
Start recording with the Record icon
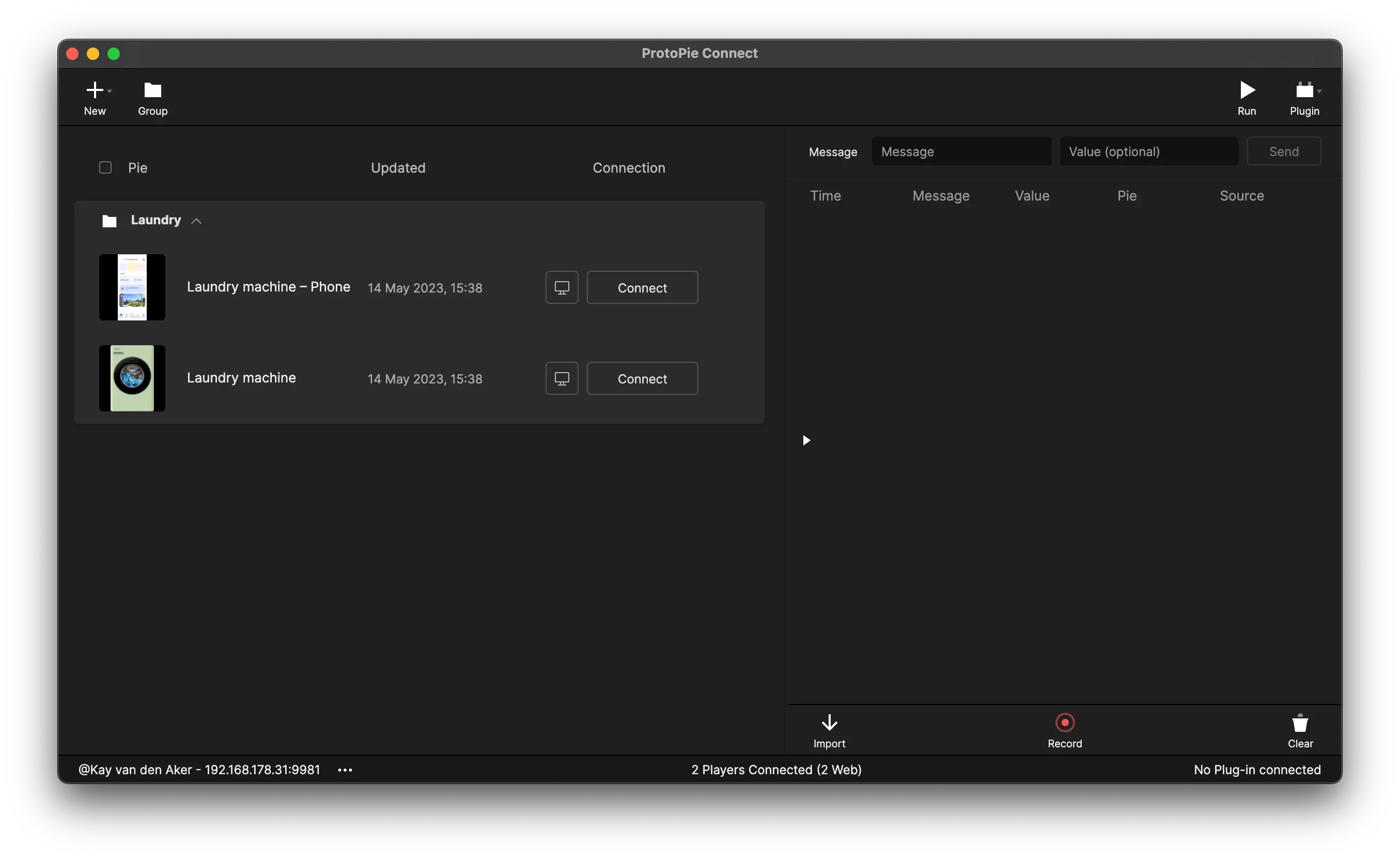pos(1065,723)
